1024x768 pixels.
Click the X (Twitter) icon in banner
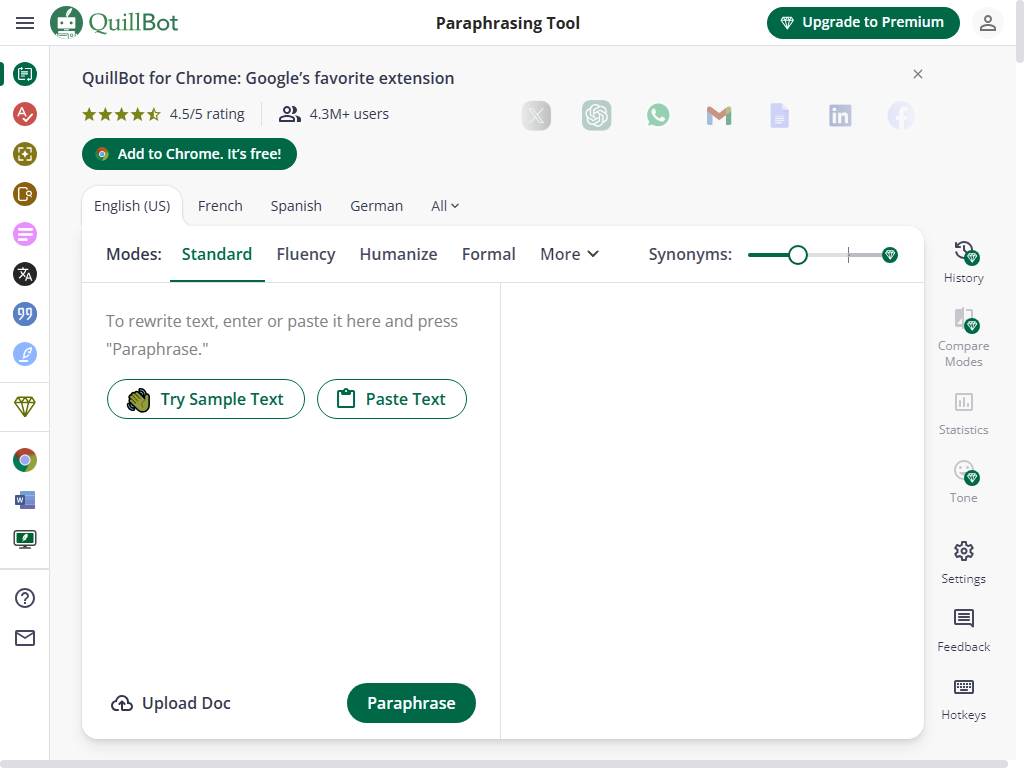(536, 116)
